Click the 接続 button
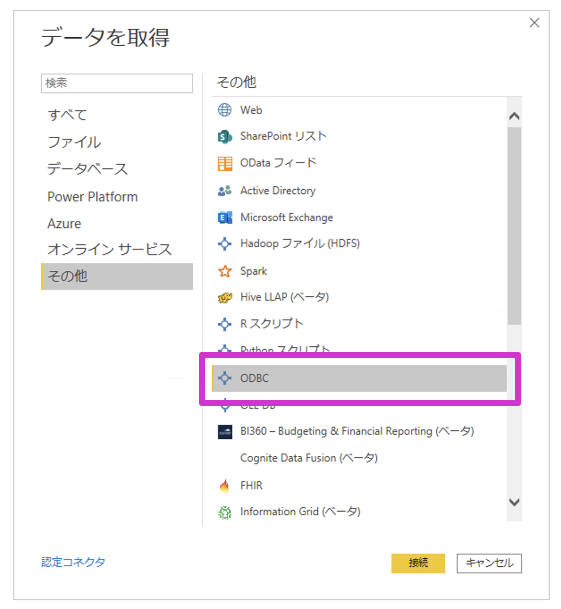Viewport: 561px width, 609px height. click(x=418, y=563)
